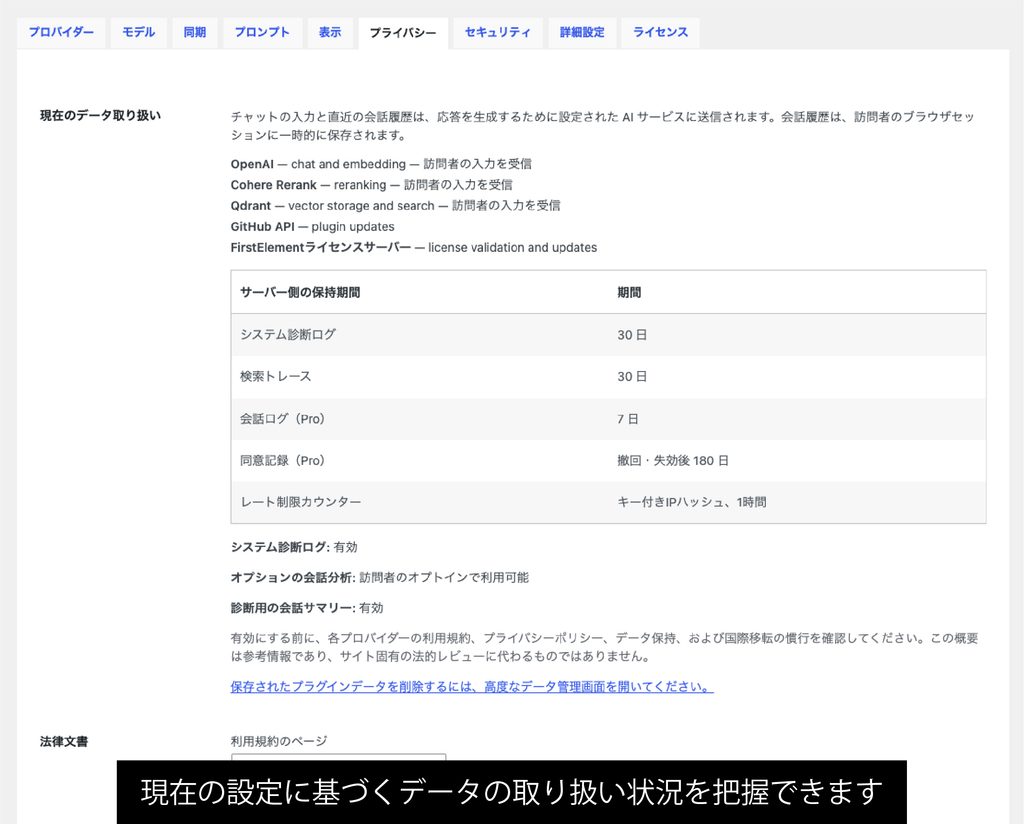
Task: Open the セキュリティ tab
Action: coord(498,32)
